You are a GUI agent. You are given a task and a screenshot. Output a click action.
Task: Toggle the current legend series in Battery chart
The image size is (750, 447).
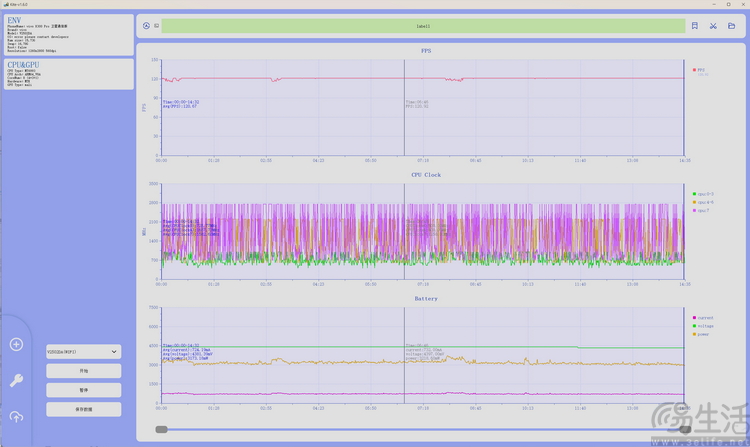704,318
